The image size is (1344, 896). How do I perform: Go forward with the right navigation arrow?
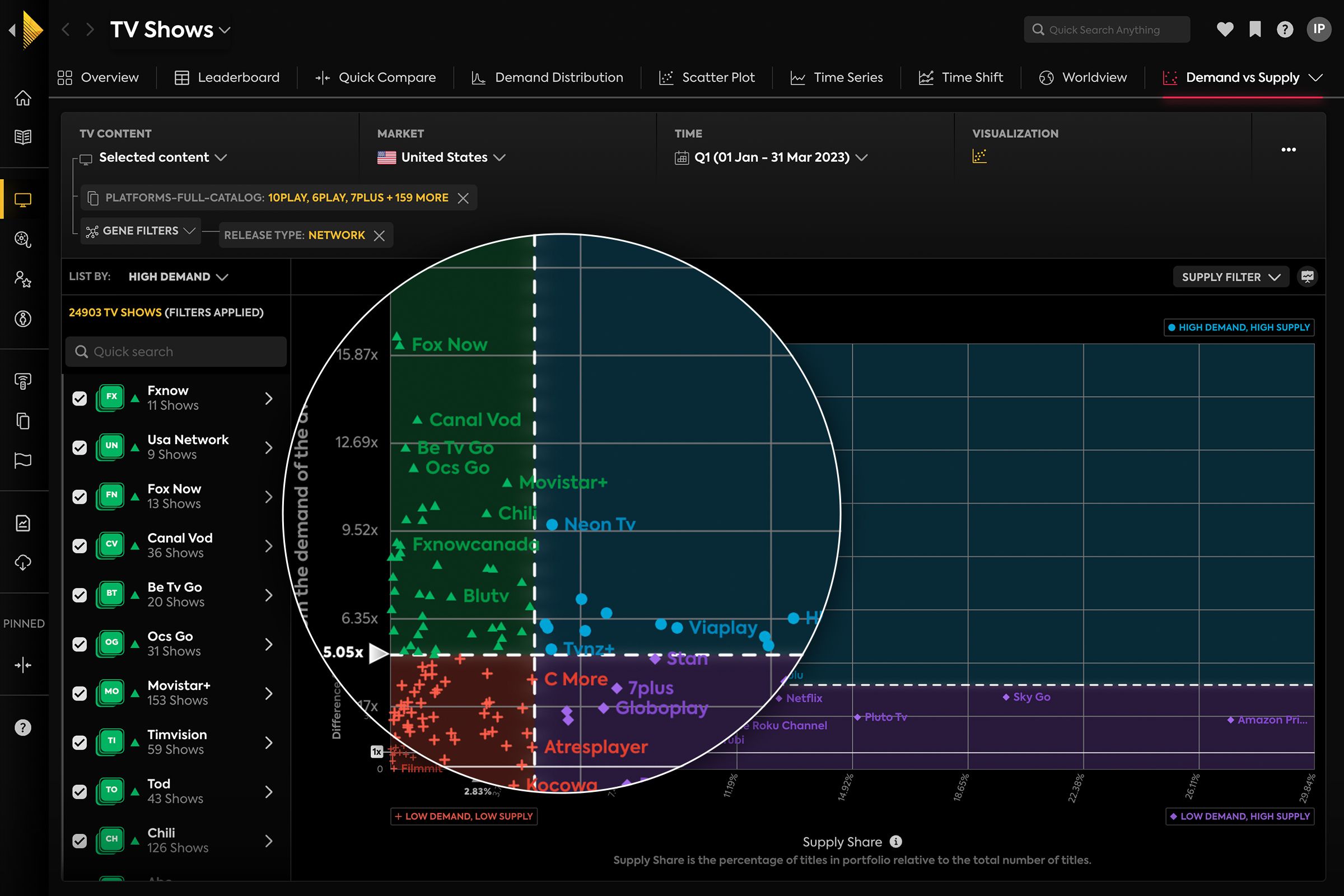pyautogui.click(x=90, y=29)
